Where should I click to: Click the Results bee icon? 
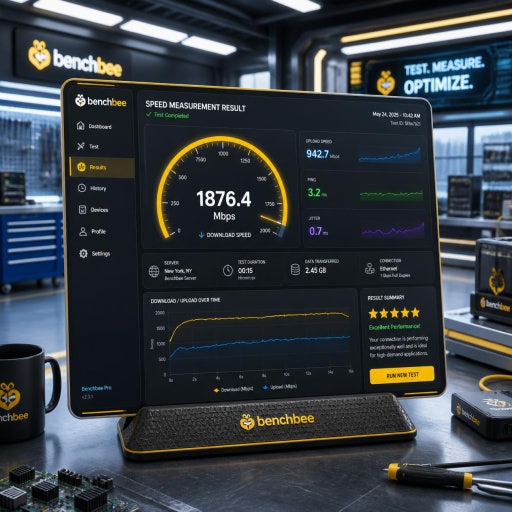(81, 167)
